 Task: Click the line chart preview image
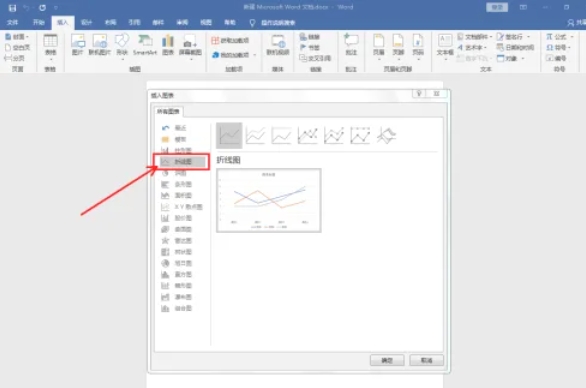[x=269, y=200]
